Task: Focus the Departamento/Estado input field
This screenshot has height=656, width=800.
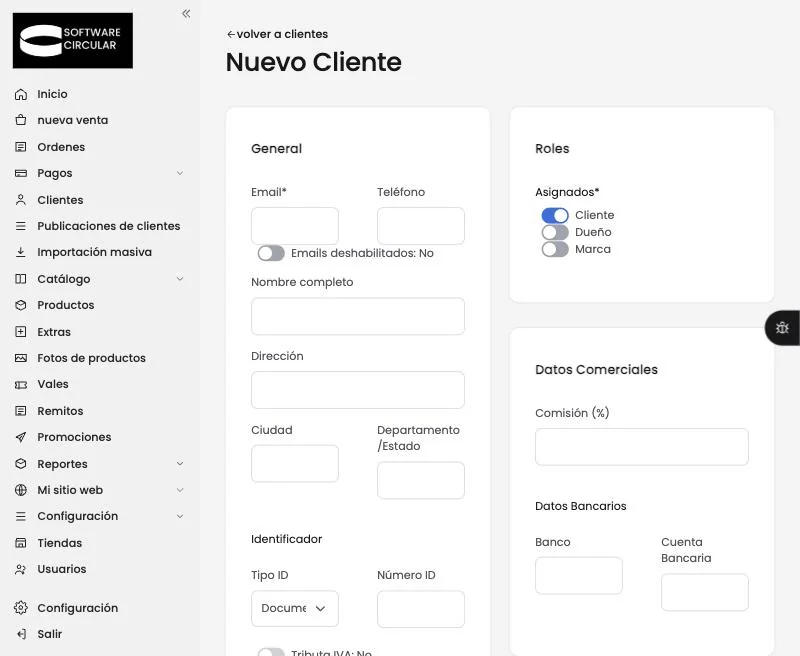Action: (421, 480)
